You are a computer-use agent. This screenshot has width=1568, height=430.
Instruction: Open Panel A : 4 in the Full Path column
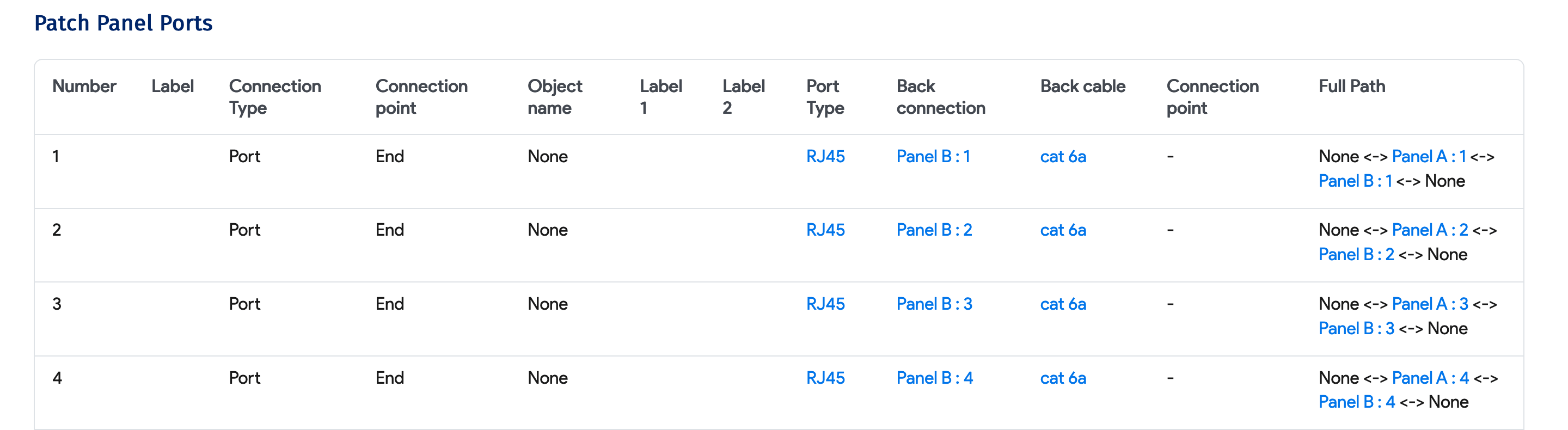(1431, 378)
